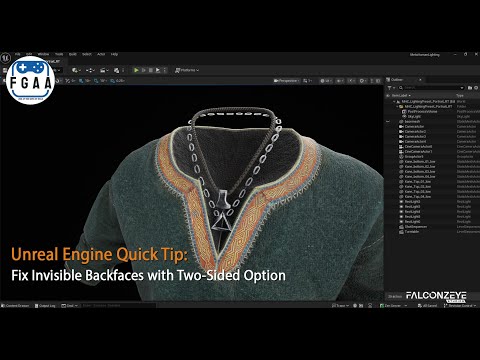Open the Perspective viewport dropdown
This screenshot has width=480, height=360.
(x=286, y=81)
